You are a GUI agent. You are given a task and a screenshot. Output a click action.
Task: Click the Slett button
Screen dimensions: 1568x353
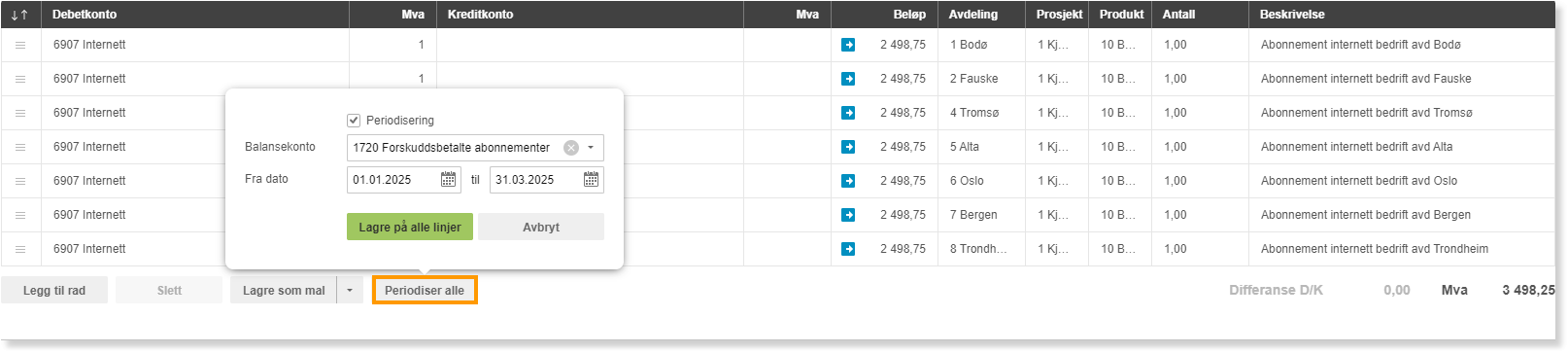tap(169, 291)
